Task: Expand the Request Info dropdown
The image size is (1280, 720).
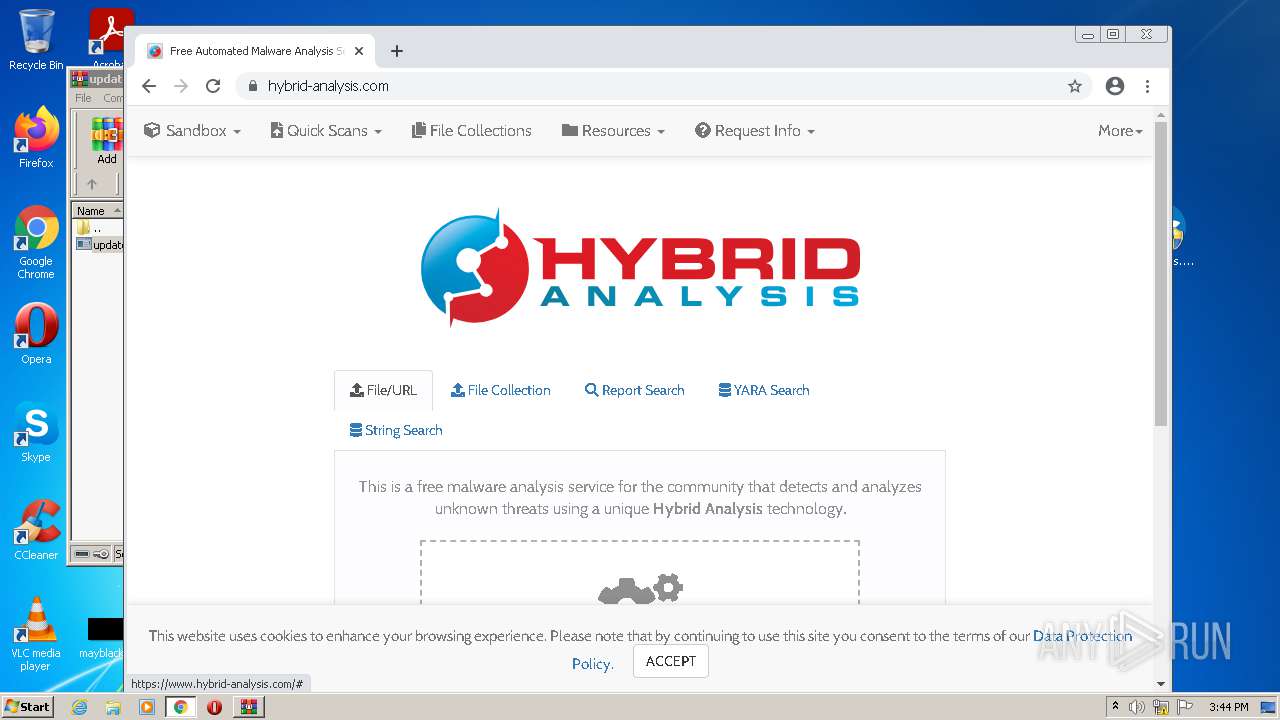Action: click(x=755, y=131)
